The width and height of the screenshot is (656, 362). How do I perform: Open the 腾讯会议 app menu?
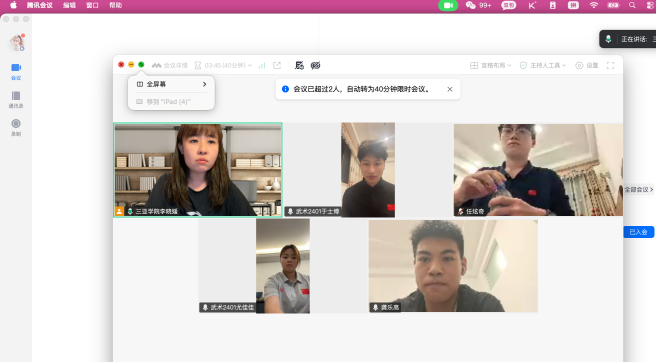click(x=40, y=5)
